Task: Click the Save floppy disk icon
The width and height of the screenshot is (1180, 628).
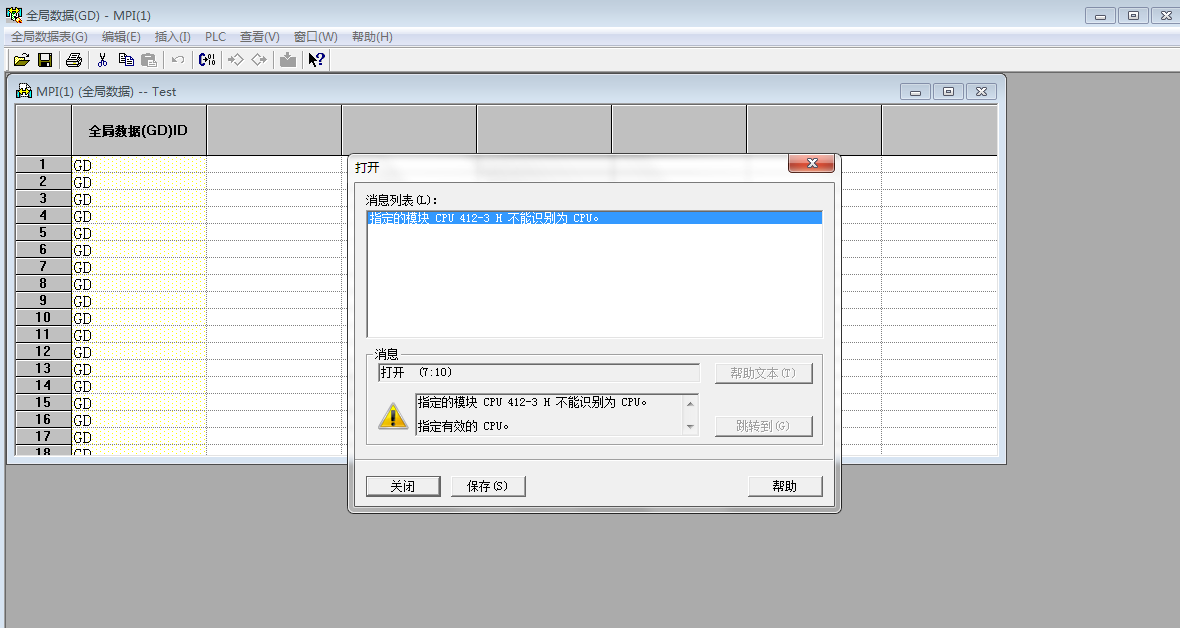Action: 45,59
